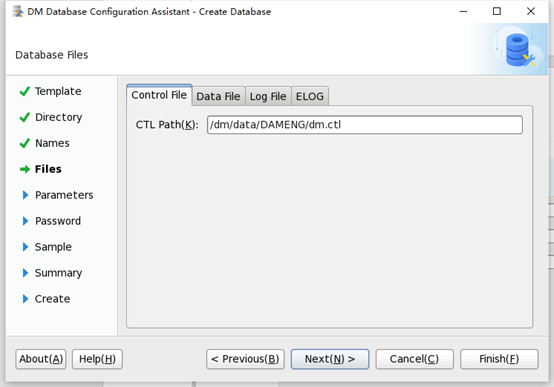Image resolution: width=554 pixels, height=387 pixels.
Task: Select the Sample step
Action: [x=53, y=247]
